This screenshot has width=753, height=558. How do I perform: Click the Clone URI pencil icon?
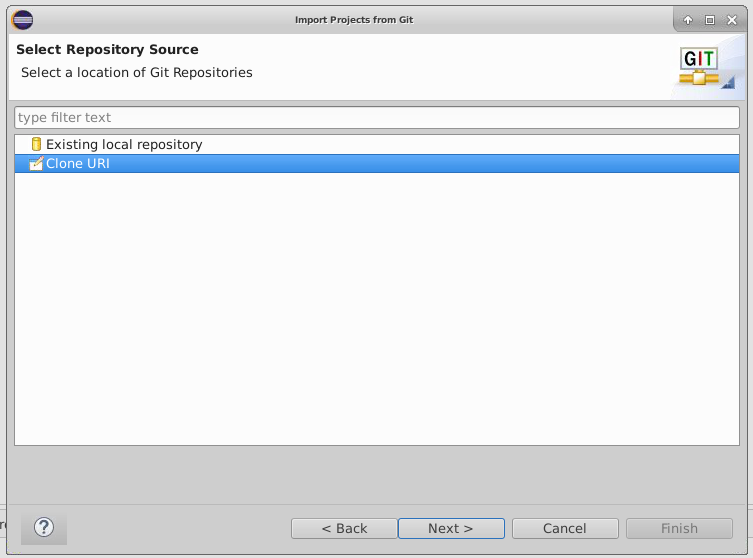point(36,164)
